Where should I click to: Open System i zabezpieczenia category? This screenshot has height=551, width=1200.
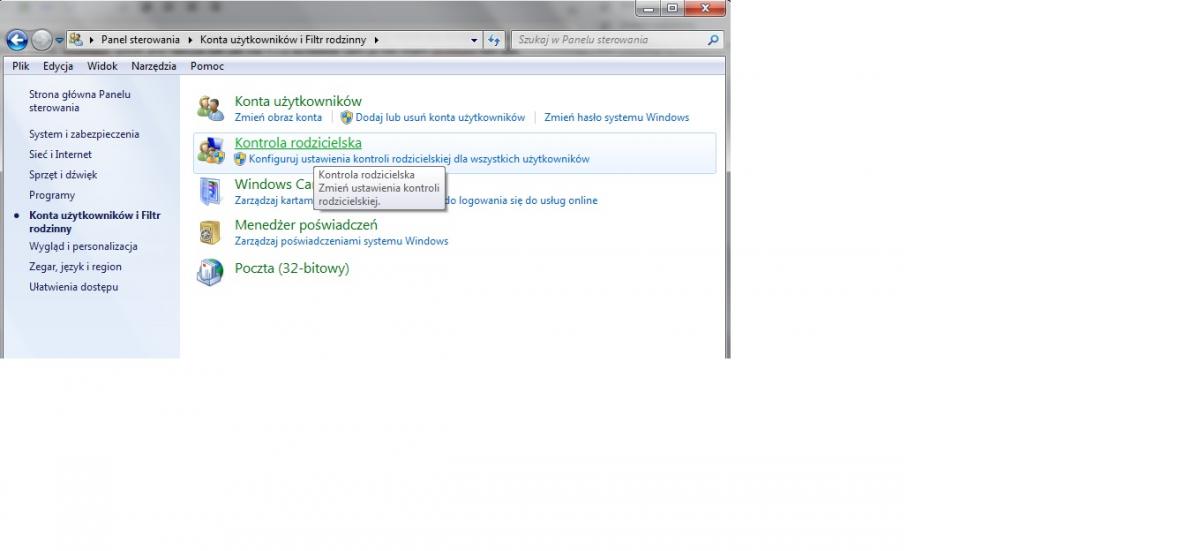pyautogui.click(x=84, y=134)
